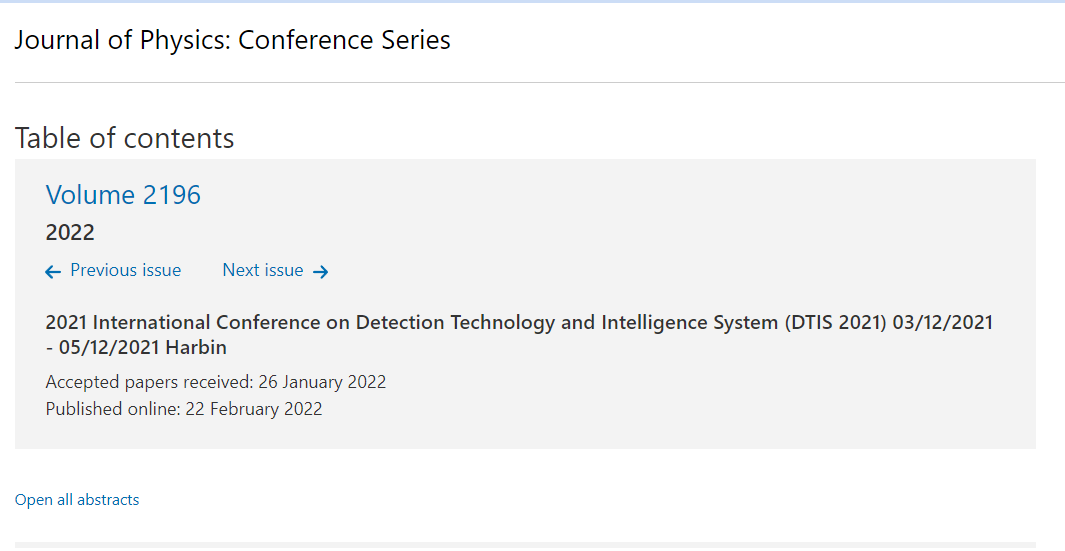Click the bold 2022 year label
Viewport: 1065px width, 551px height.
pos(70,232)
